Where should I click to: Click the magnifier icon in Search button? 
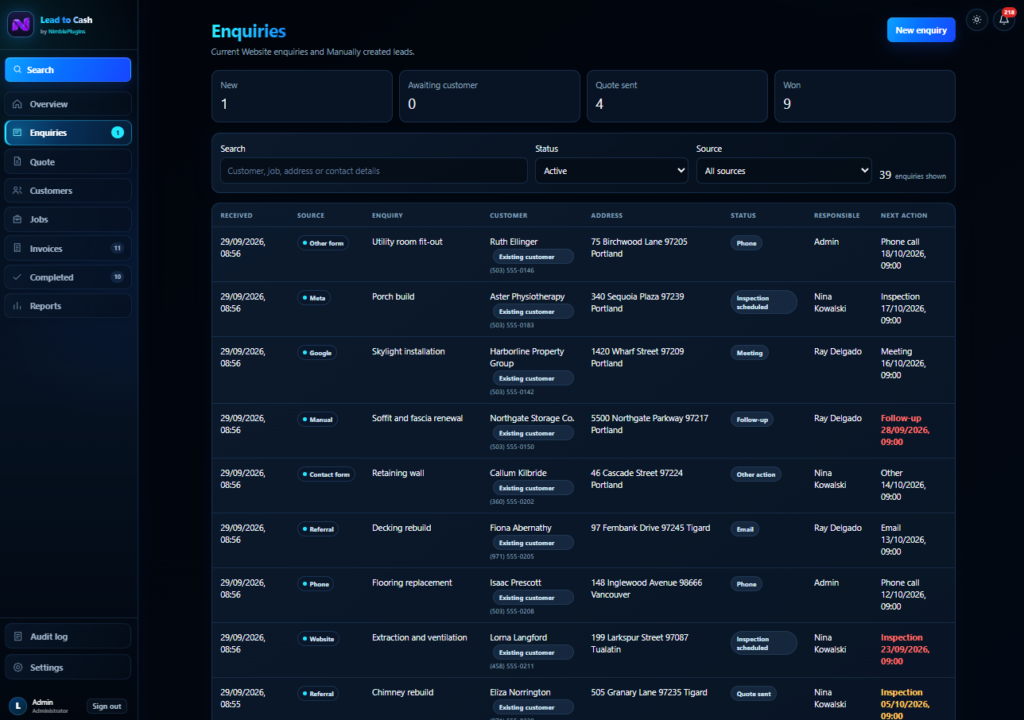(x=18, y=69)
